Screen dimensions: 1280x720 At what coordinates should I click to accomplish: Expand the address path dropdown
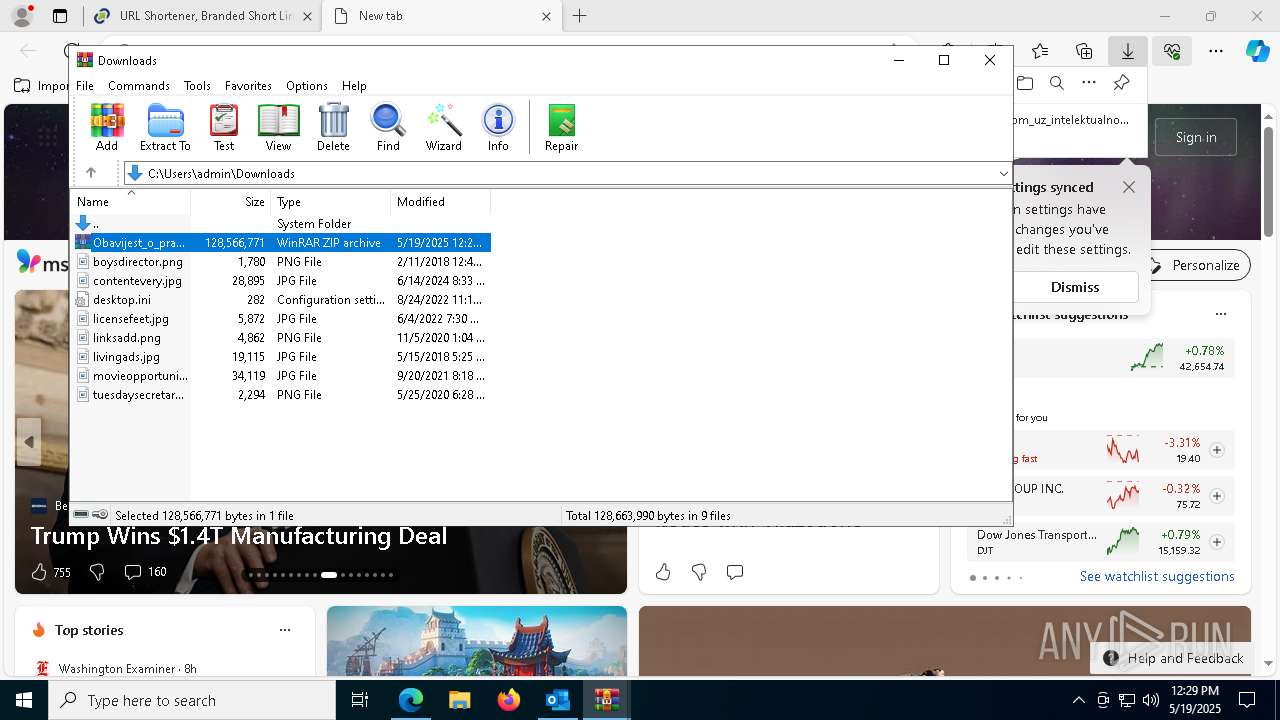(x=1003, y=174)
